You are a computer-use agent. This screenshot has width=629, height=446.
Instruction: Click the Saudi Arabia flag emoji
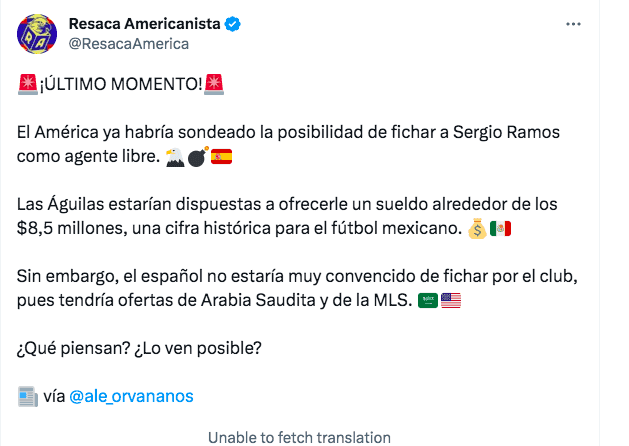click(x=427, y=302)
